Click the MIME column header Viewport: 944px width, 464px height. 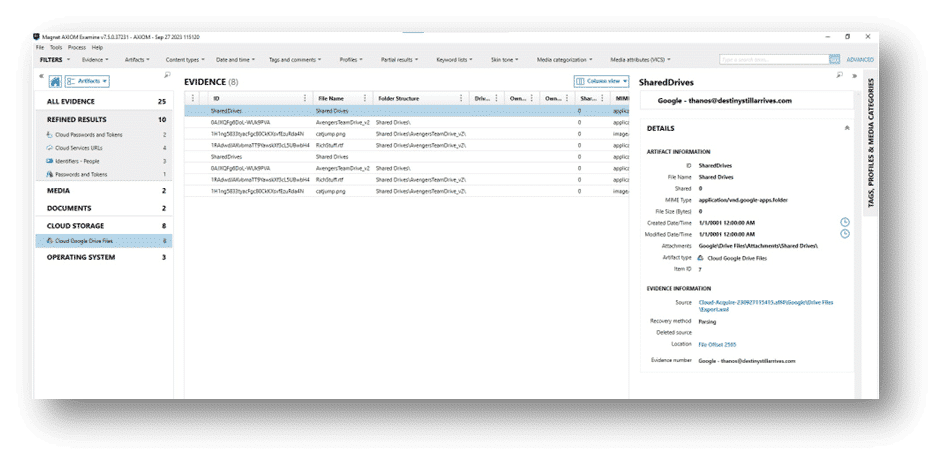coord(622,98)
